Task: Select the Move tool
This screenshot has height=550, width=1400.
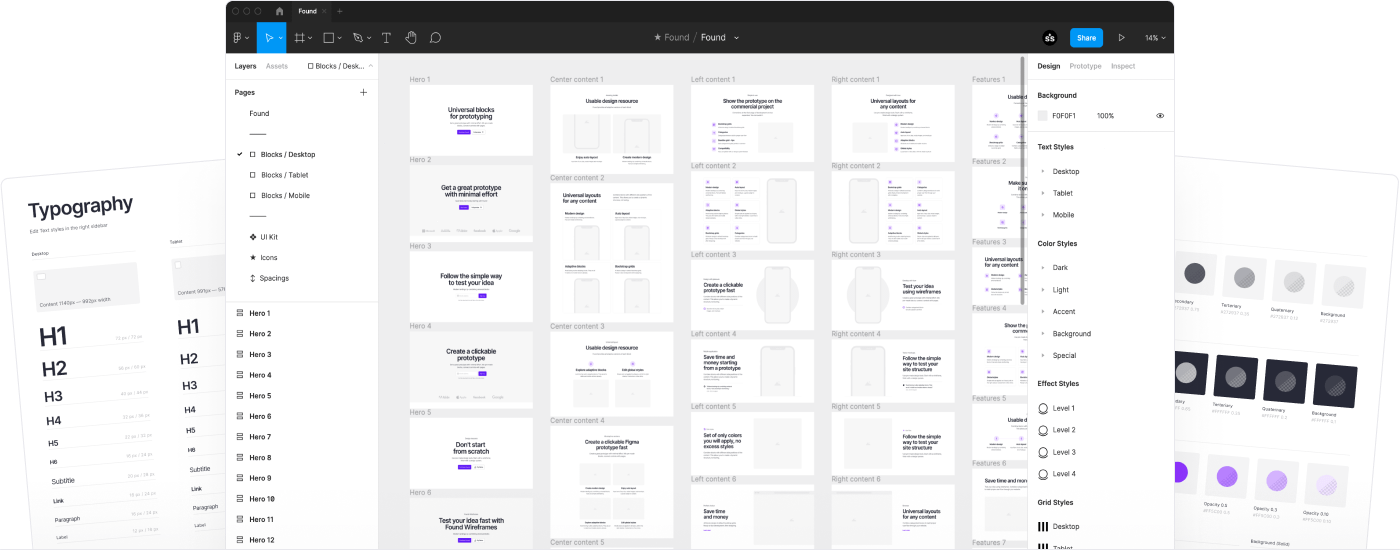Action: (267, 38)
